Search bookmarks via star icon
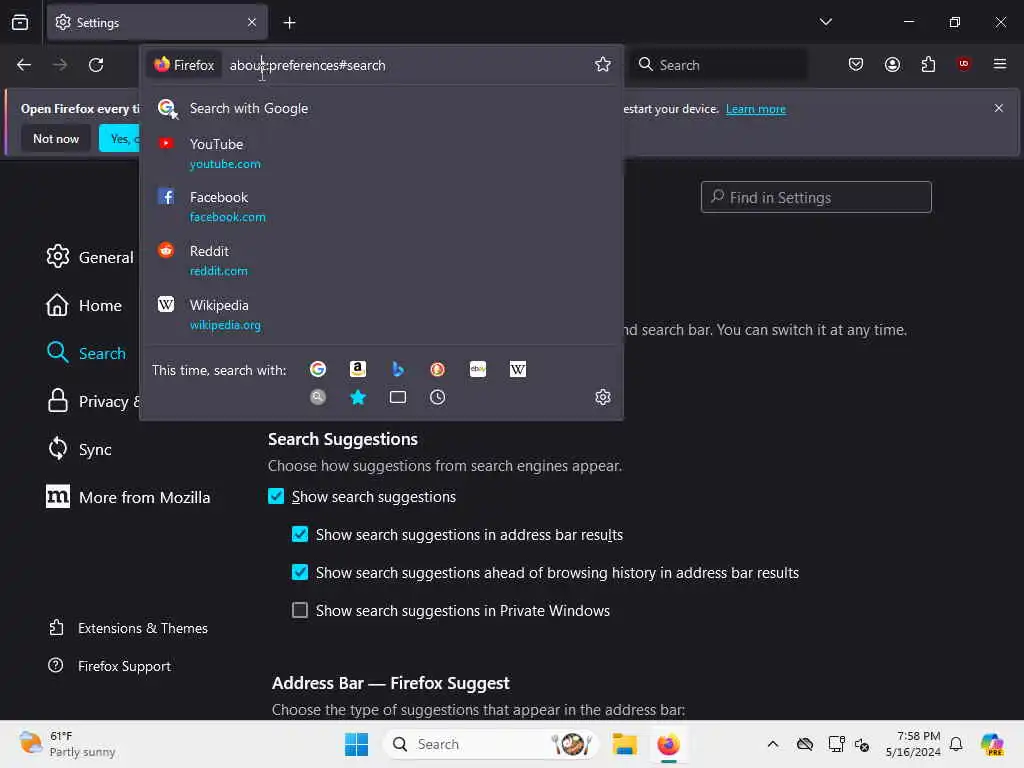1024x768 pixels. (358, 397)
